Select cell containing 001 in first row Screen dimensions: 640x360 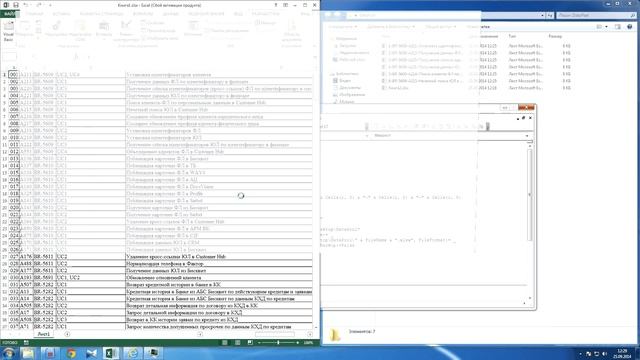(x=13, y=75)
